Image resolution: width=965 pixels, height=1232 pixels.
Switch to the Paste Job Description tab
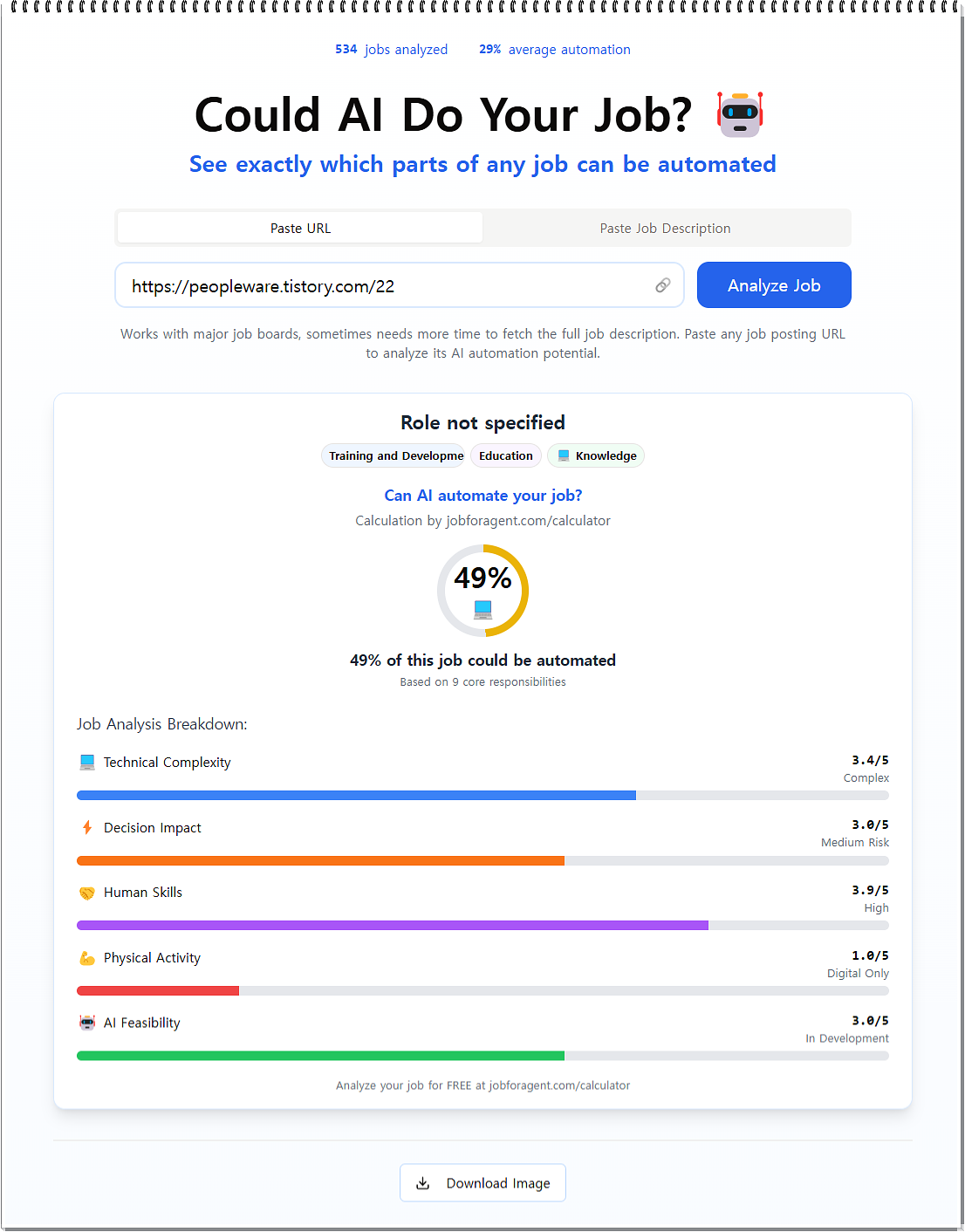tap(665, 228)
